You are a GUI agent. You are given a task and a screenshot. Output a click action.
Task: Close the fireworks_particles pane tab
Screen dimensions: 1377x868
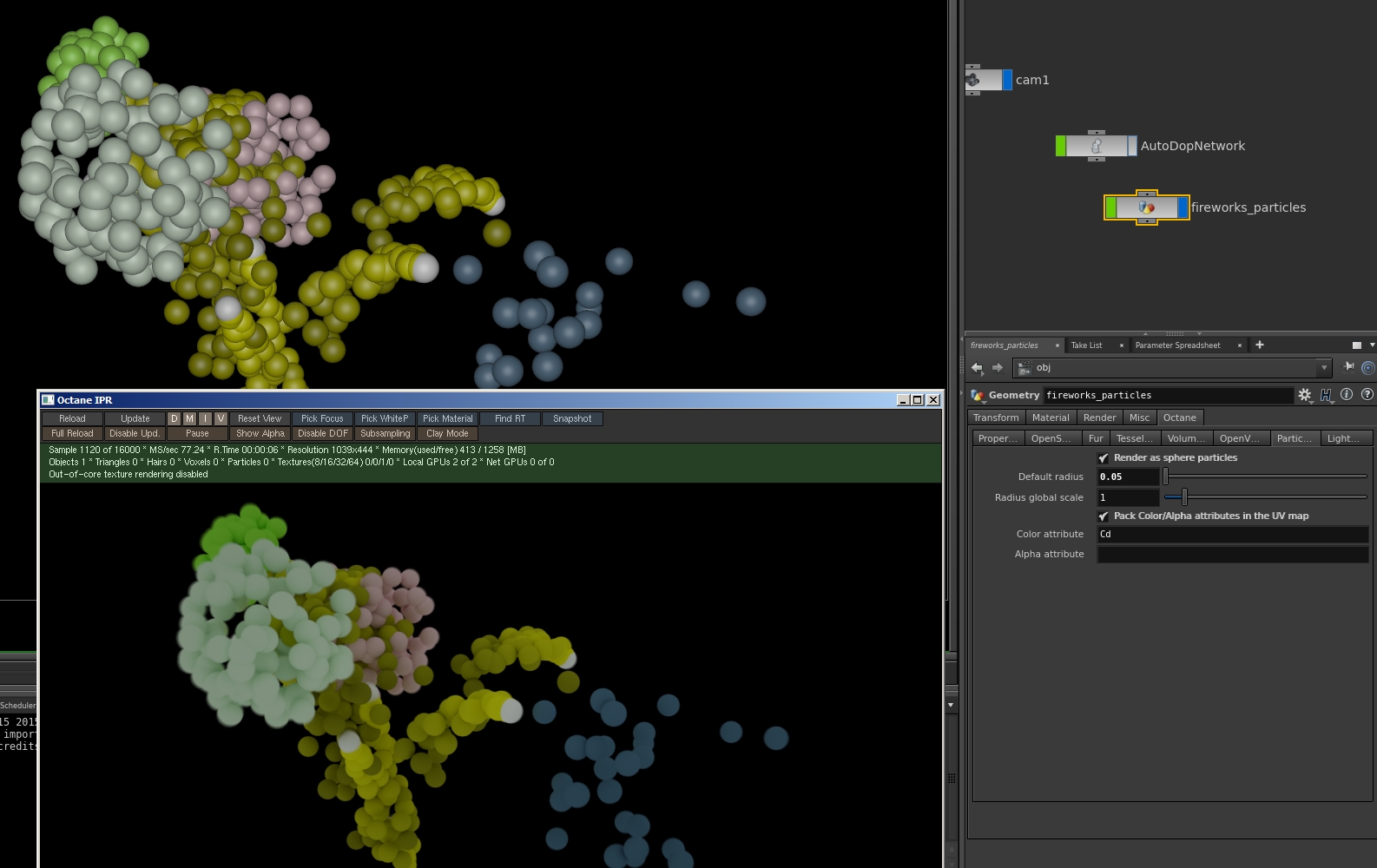(x=1057, y=345)
